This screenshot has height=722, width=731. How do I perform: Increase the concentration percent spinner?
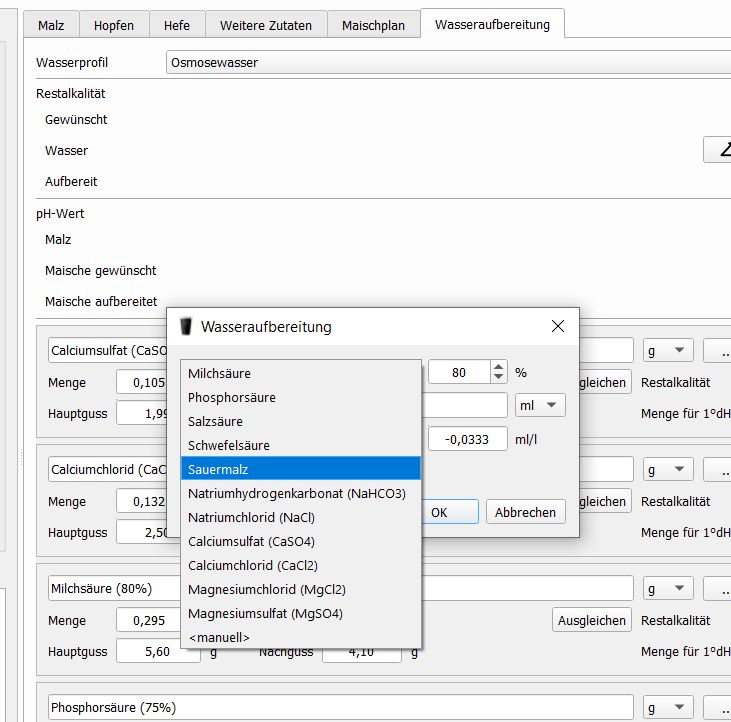tap(498, 367)
